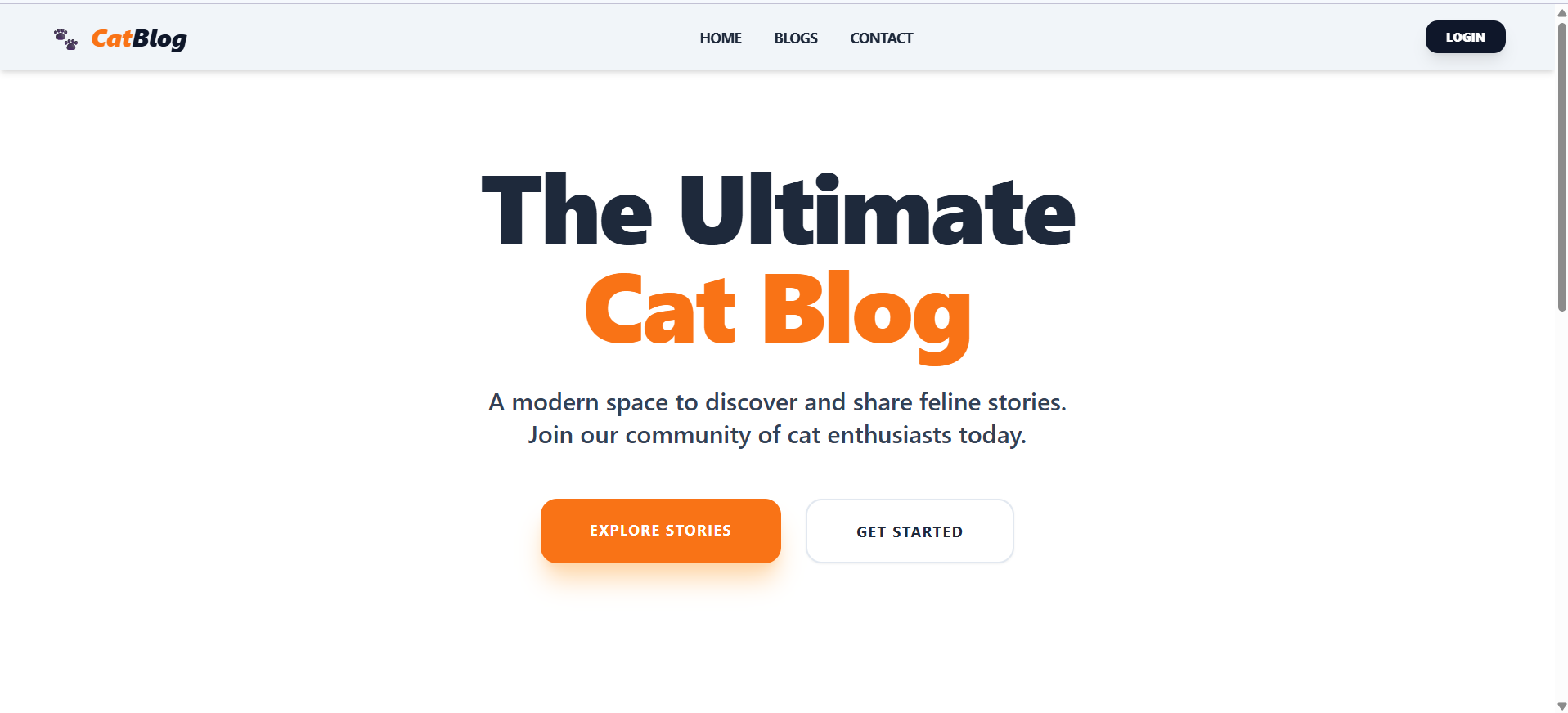Click the word "The" in the main heading
The height and width of the screenshot is (713, 1568).
(567, 209)
